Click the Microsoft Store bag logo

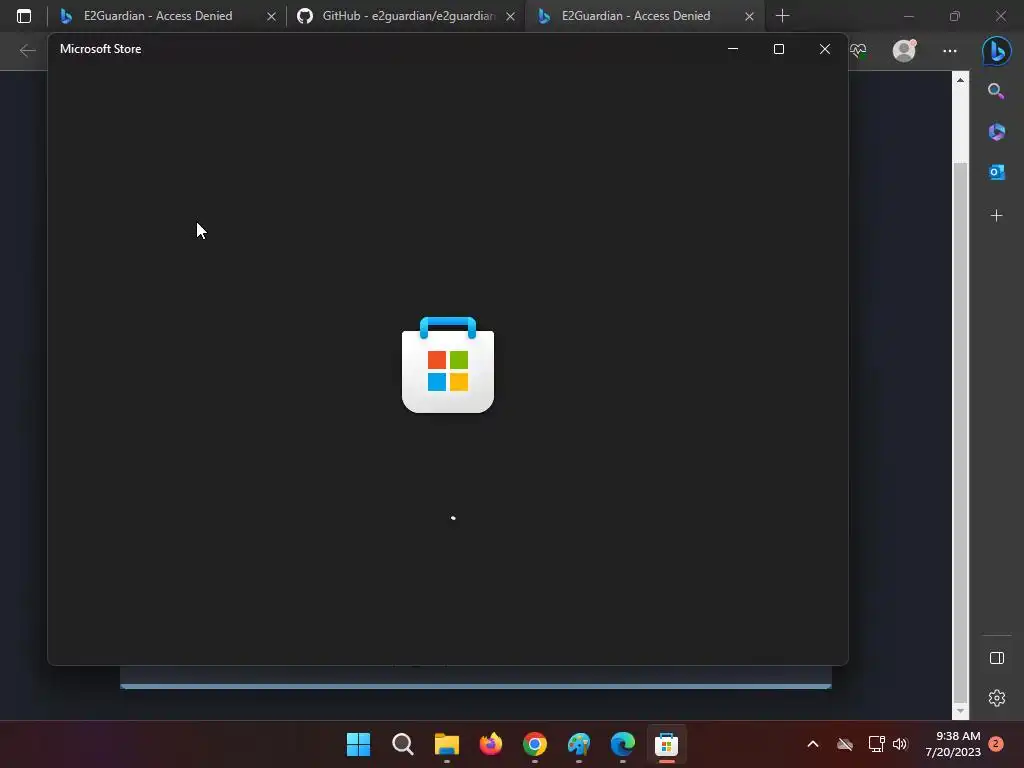click(448, 365)
